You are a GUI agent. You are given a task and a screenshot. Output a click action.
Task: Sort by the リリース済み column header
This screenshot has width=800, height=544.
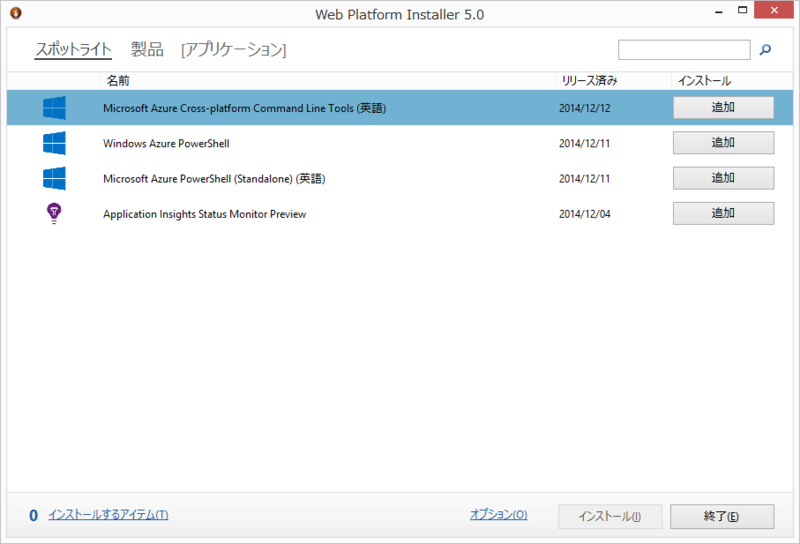tap(613, 81)
